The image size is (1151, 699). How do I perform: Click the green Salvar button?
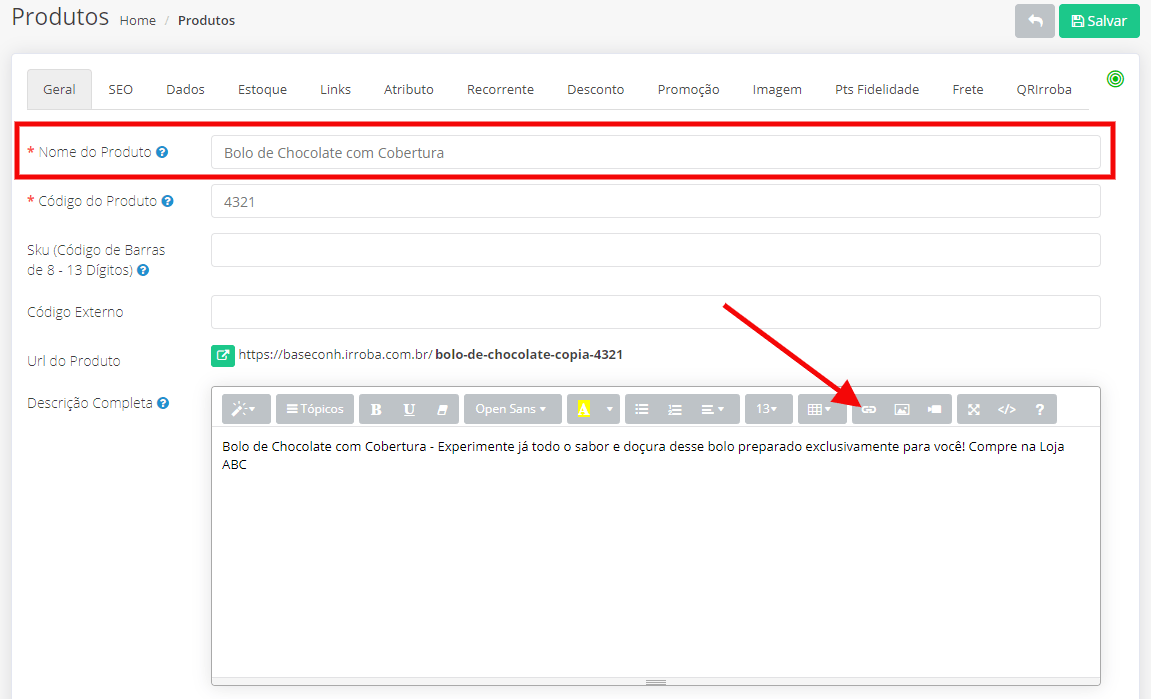(x=1098, y=21)
